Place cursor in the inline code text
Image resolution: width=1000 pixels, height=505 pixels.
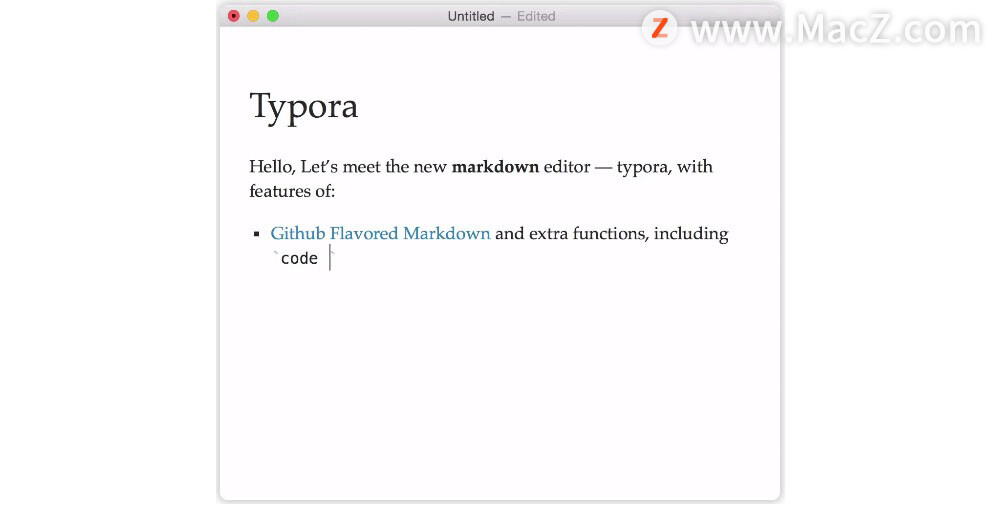point(299,258)
